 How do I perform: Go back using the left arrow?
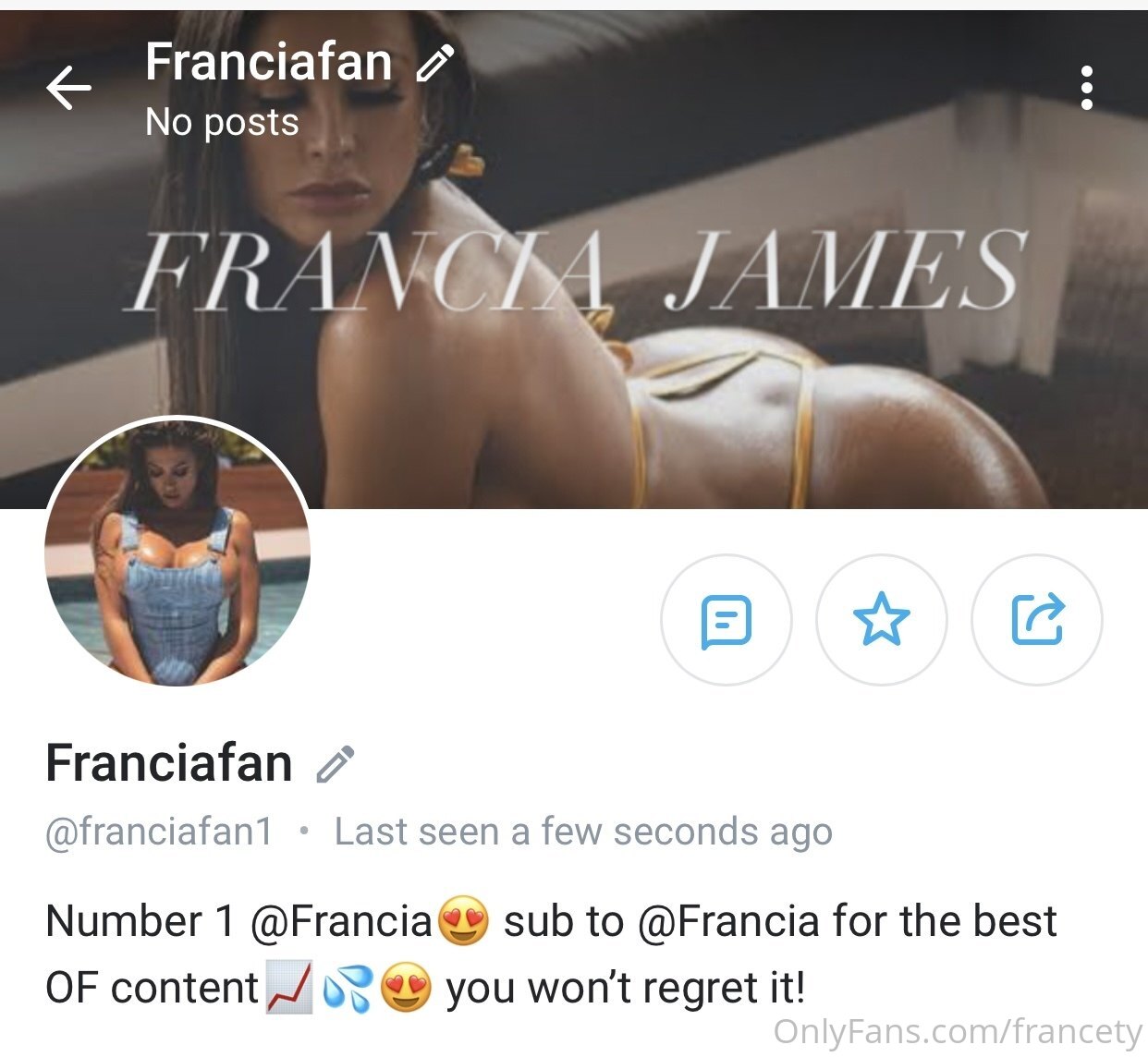(x=68, y=89)
